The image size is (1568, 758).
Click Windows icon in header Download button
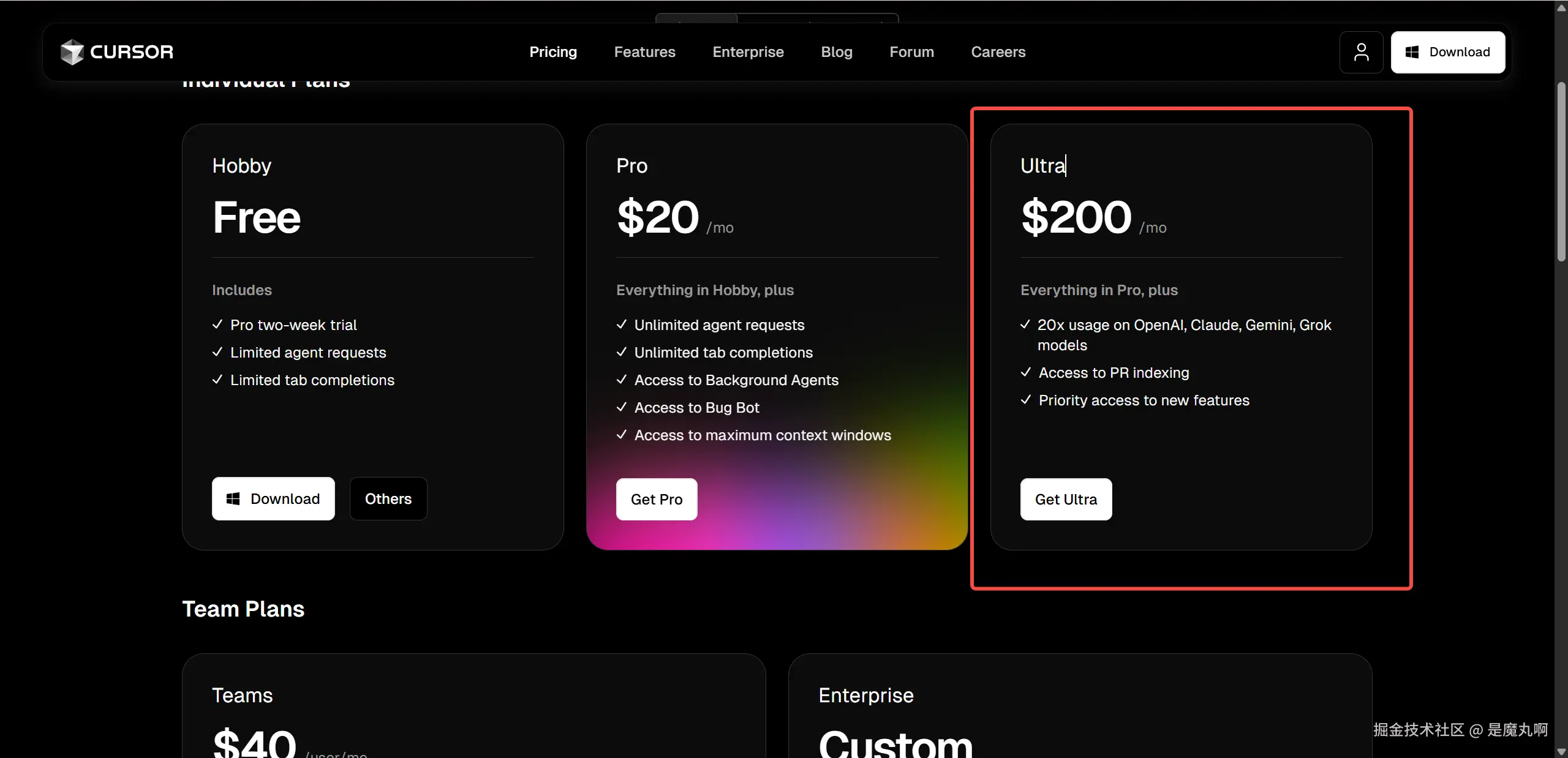pos(1412,52)
